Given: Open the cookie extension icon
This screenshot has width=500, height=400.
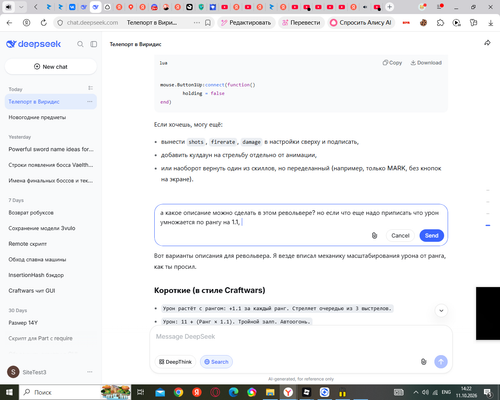Looking at the screenshot, I should click(x=423, y=23).
